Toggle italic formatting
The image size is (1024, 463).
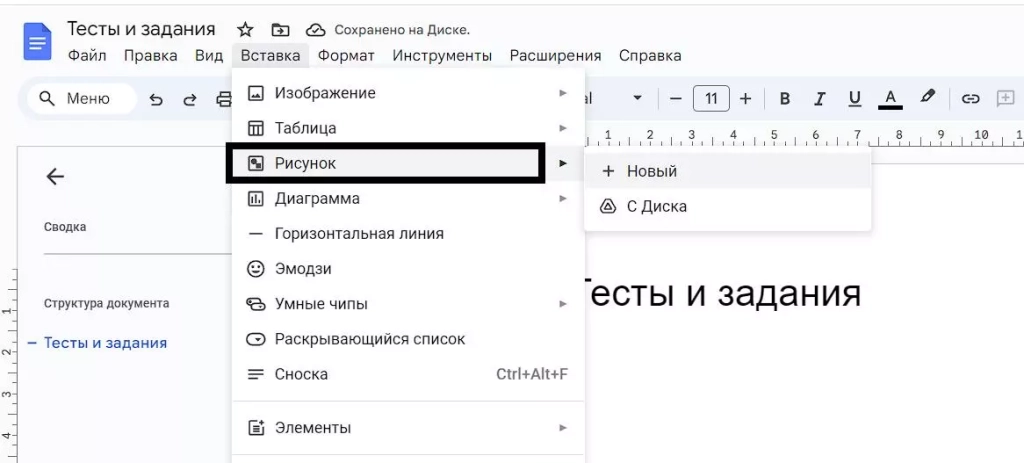pyautogui.click(x=819, y=99)
